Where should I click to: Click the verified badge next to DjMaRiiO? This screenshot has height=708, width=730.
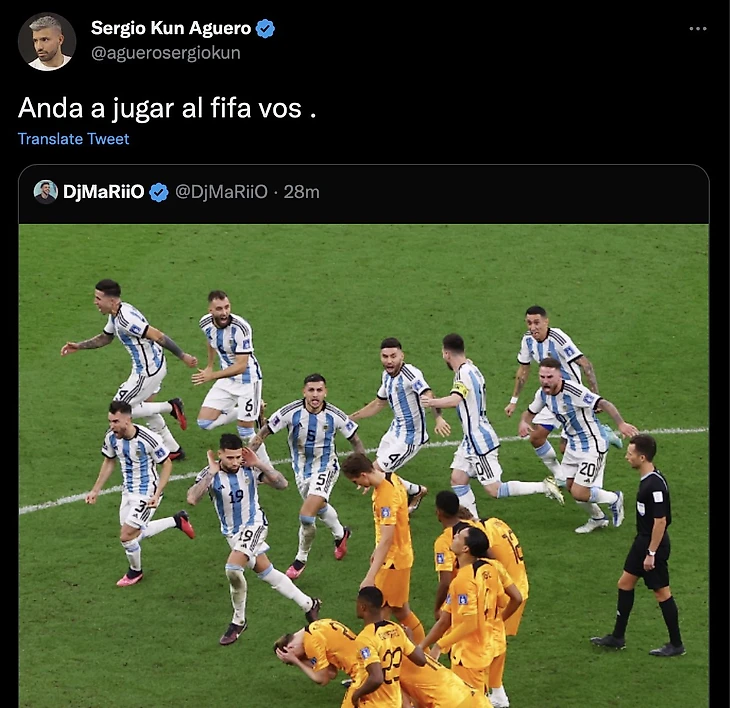pyautogui.click(x=159, y=192)
